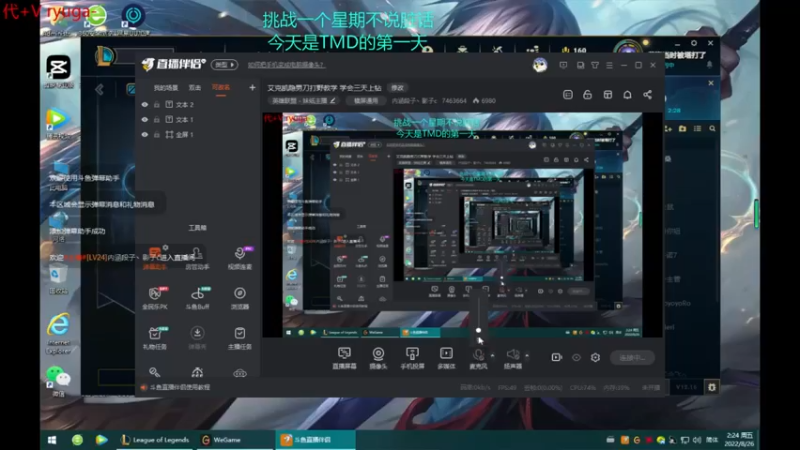Switch to the orange highlighted scene tab
This screenshot has height=450, width=800.
(221, 88)
